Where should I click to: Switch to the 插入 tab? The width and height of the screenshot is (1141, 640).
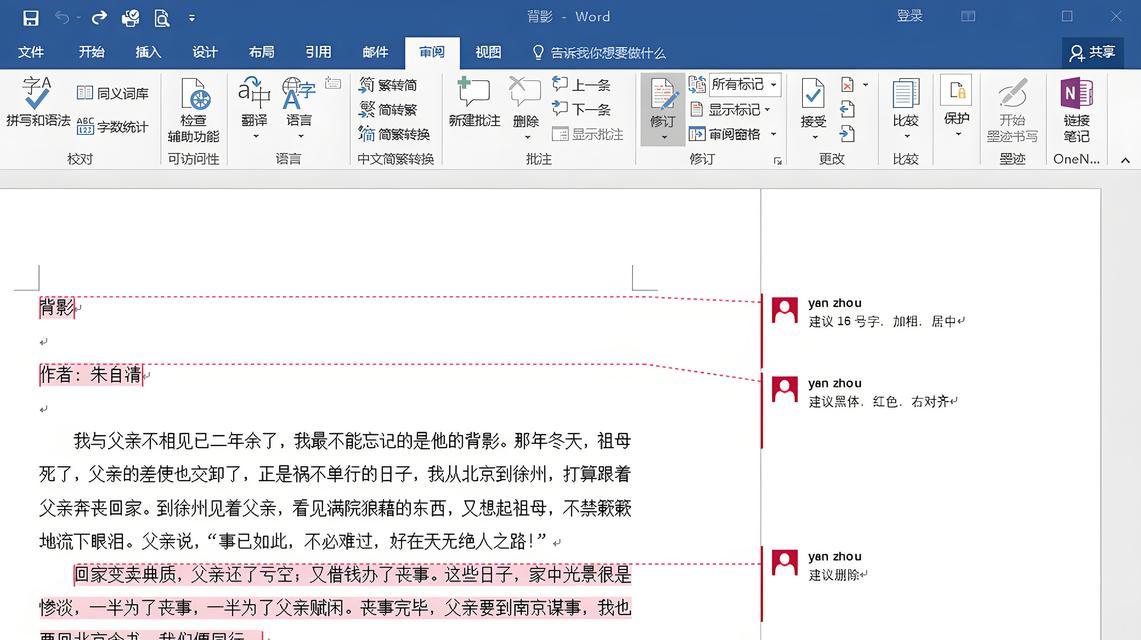coord(148,52)
